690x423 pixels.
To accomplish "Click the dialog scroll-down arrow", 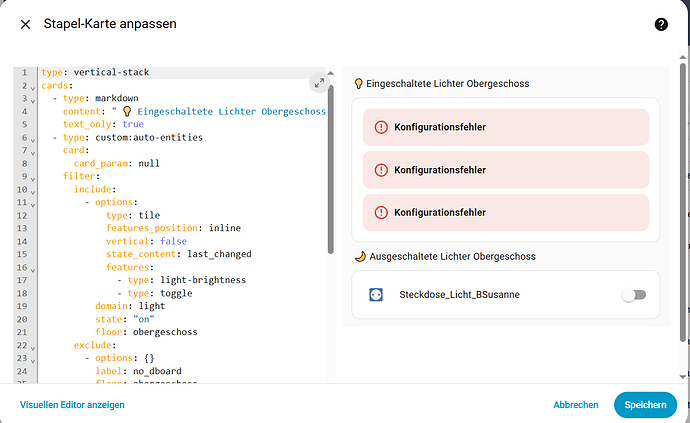I will pos(683,377).
